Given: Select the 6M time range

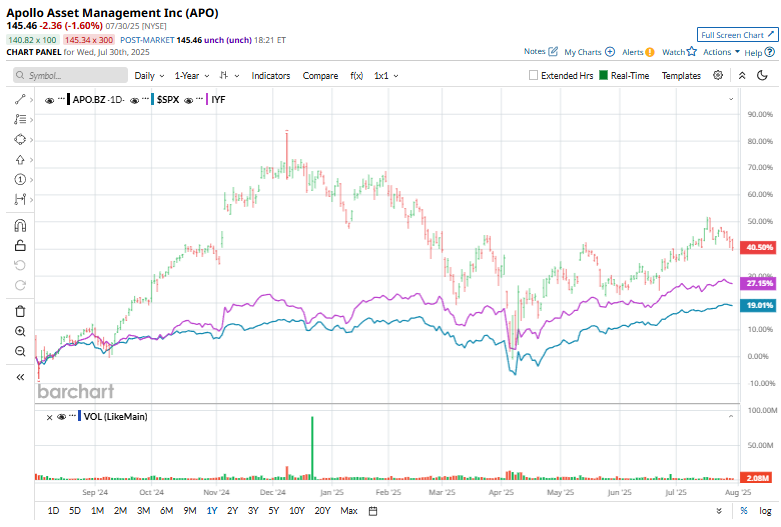Looking at the screenshot, I should pyautogui.click(x=166, y=511).
